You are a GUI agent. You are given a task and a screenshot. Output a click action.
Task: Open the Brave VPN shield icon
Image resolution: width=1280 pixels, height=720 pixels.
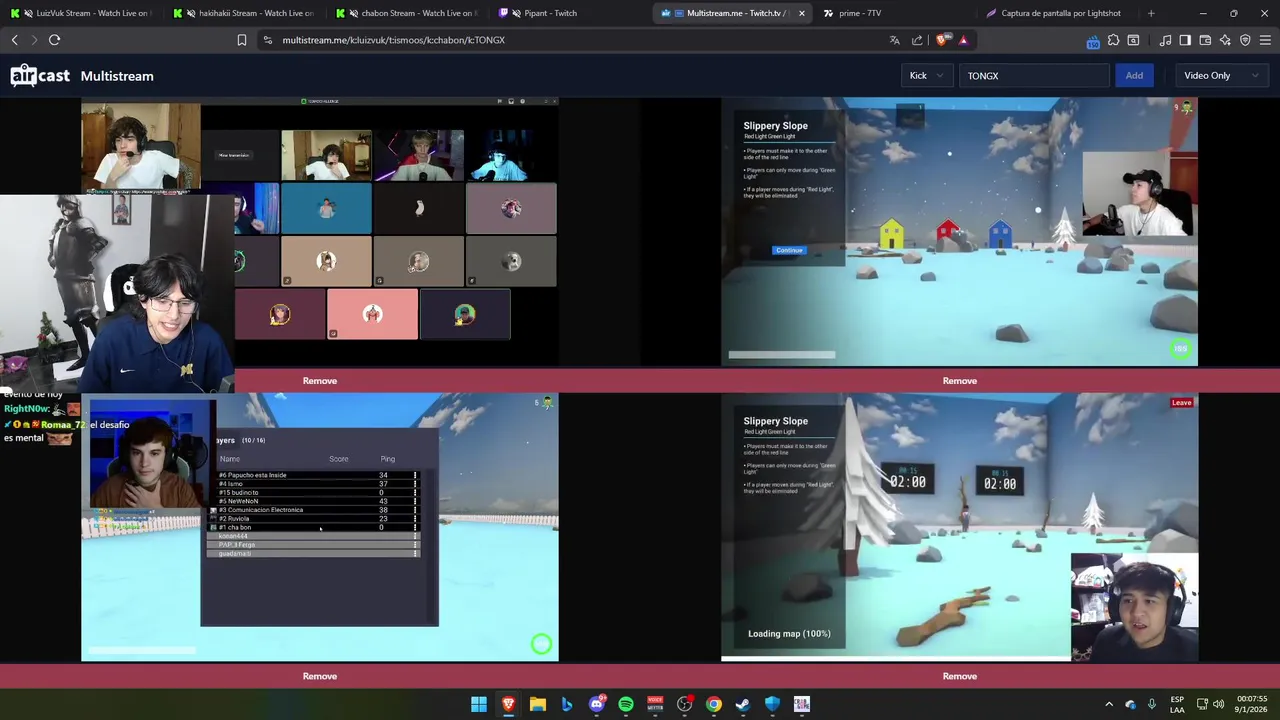click(1245, 40)
